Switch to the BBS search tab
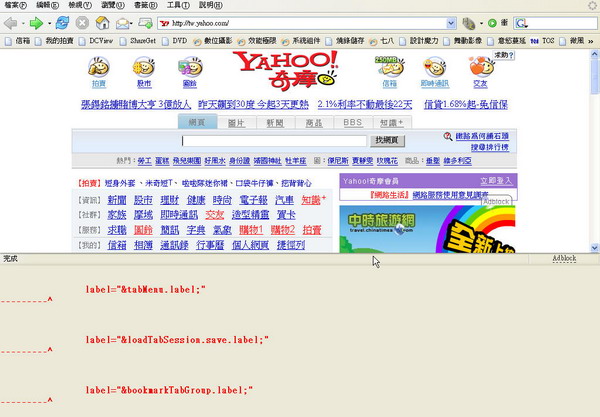The width and height of the screenshot is (600, 417). click(x=353, y=123)
